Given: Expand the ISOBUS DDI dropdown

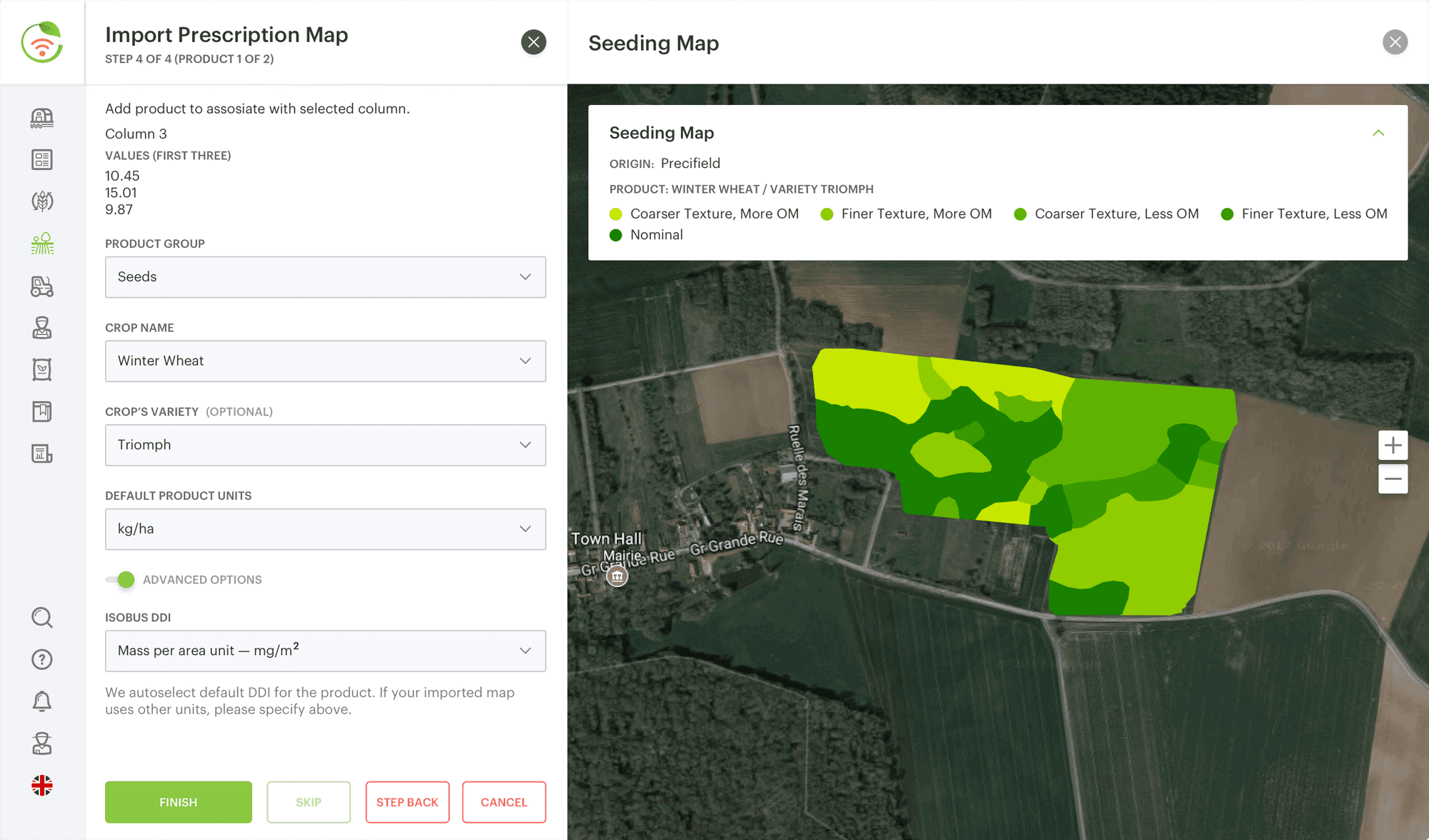Looking at the screenshot, I should 325,651.
